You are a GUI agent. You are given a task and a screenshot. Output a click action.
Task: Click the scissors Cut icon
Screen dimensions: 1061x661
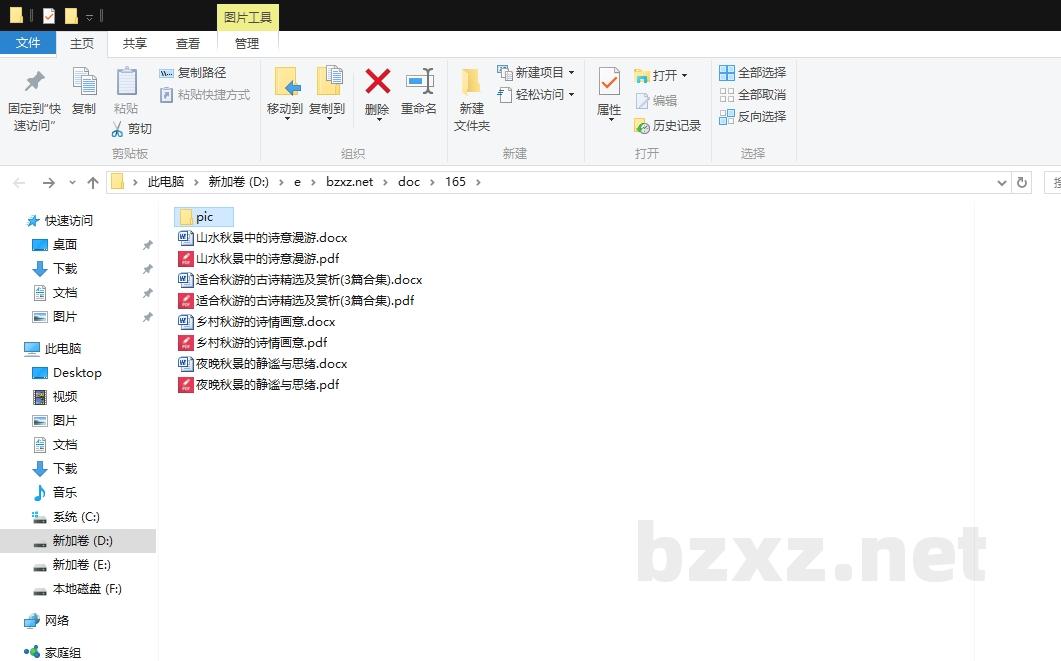click(x=117, y=129)
